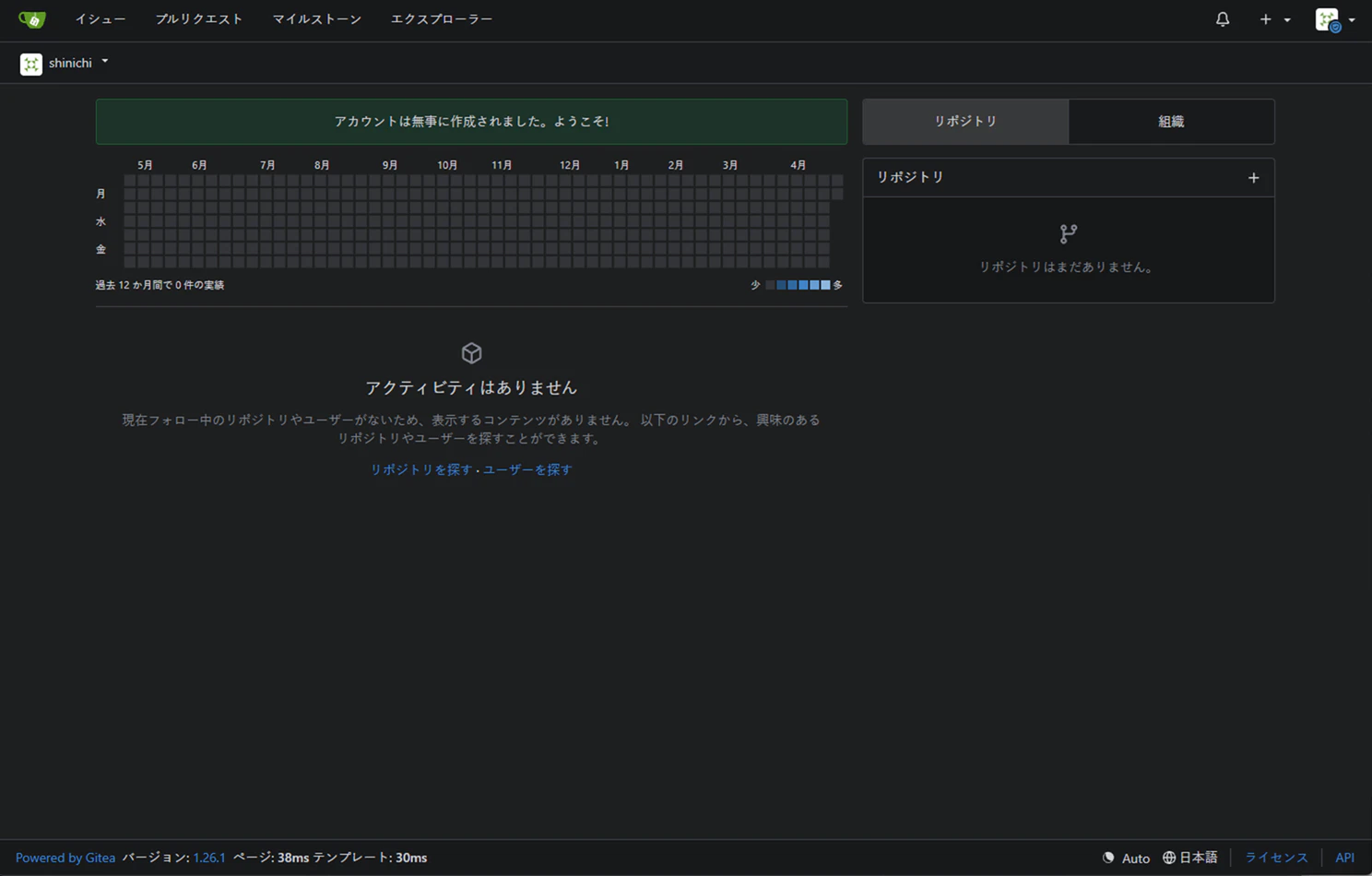Open the API link in the footer

[1345, 858]
